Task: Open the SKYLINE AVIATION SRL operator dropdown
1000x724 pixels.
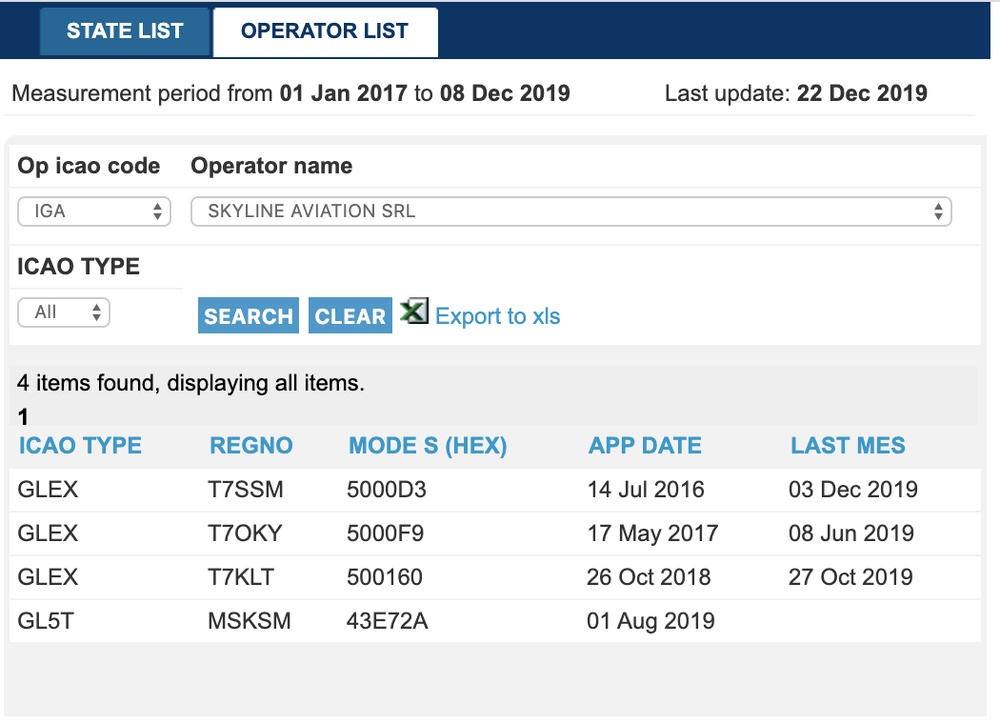Action: coord(571,212)
